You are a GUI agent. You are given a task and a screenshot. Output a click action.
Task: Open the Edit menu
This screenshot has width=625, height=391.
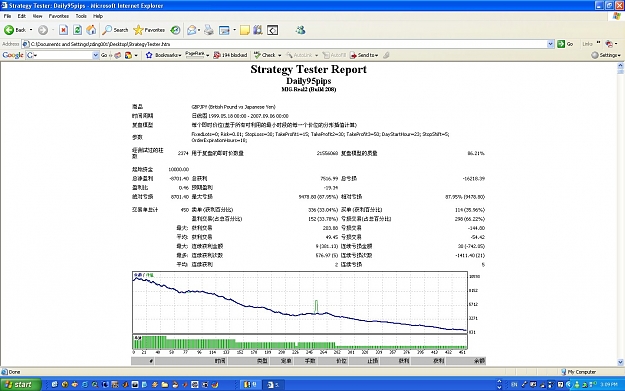[x=22, y=16]
